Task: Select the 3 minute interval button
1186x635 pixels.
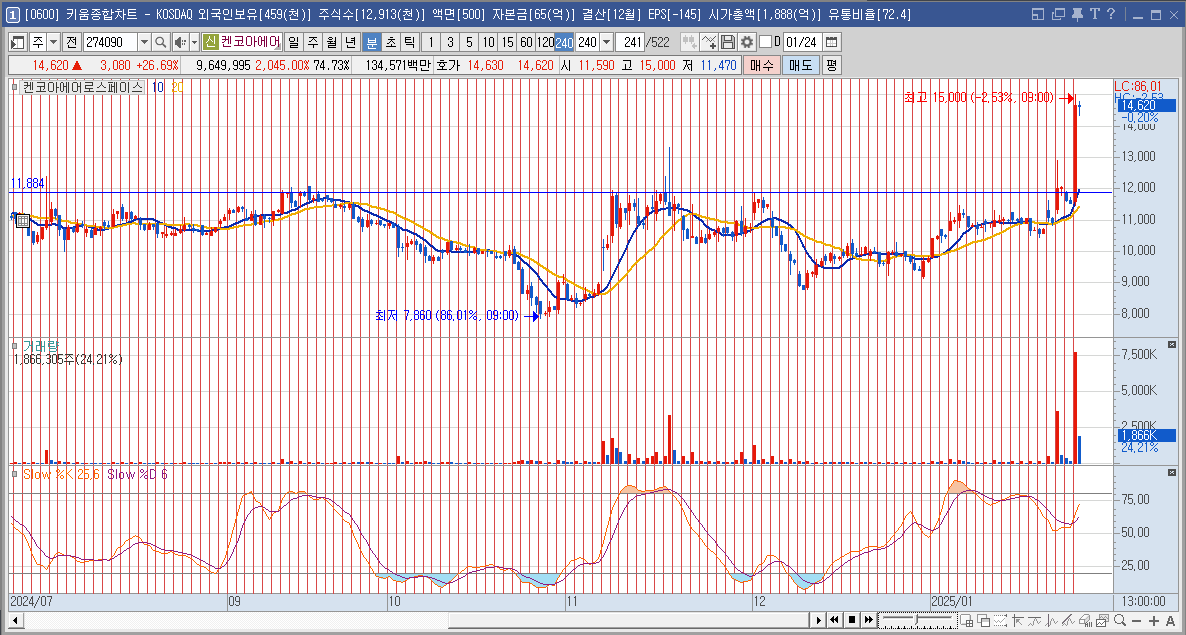Action: tap(450, 42)
